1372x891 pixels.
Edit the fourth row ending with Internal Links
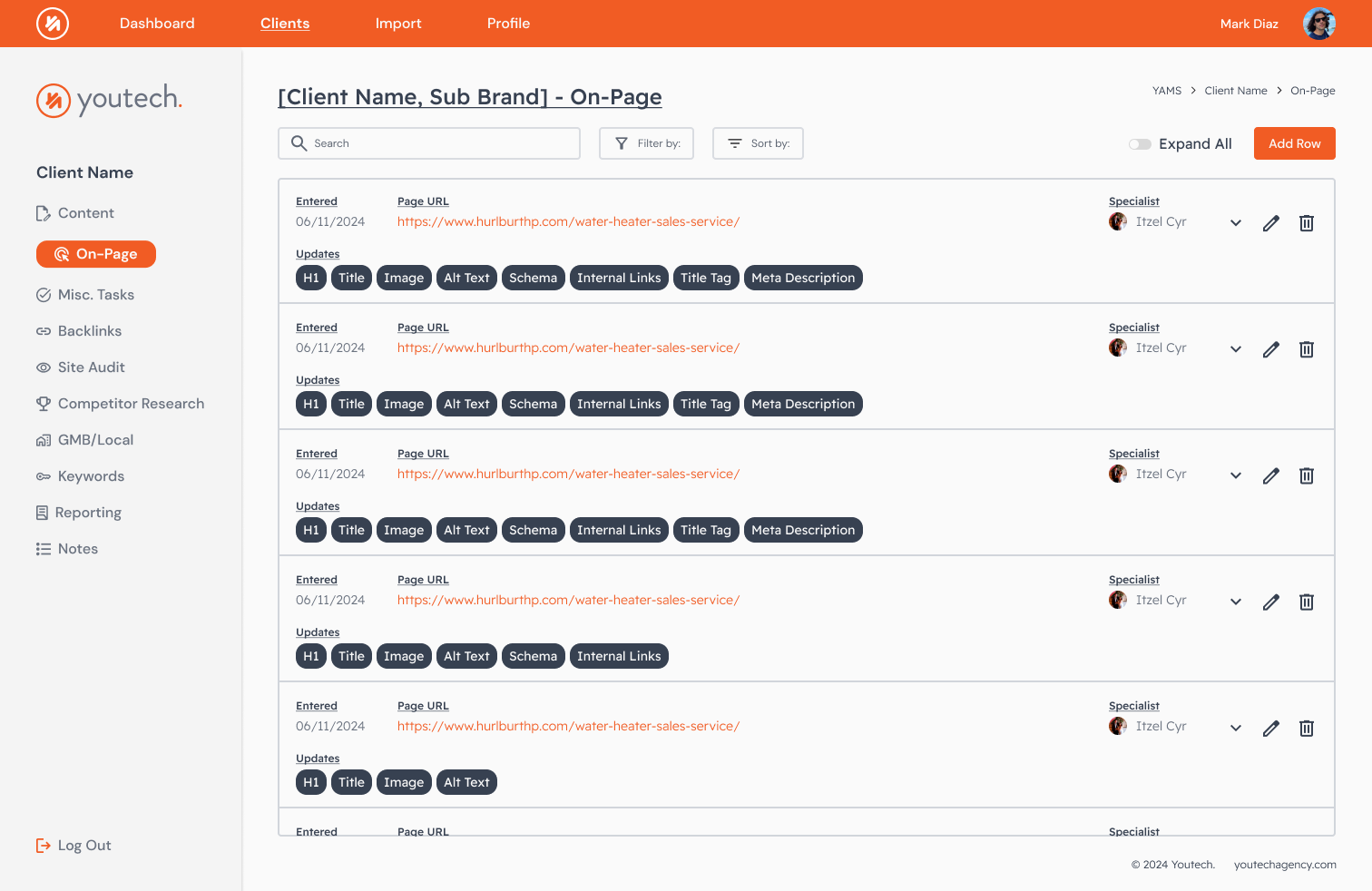tap(1271, 602)
